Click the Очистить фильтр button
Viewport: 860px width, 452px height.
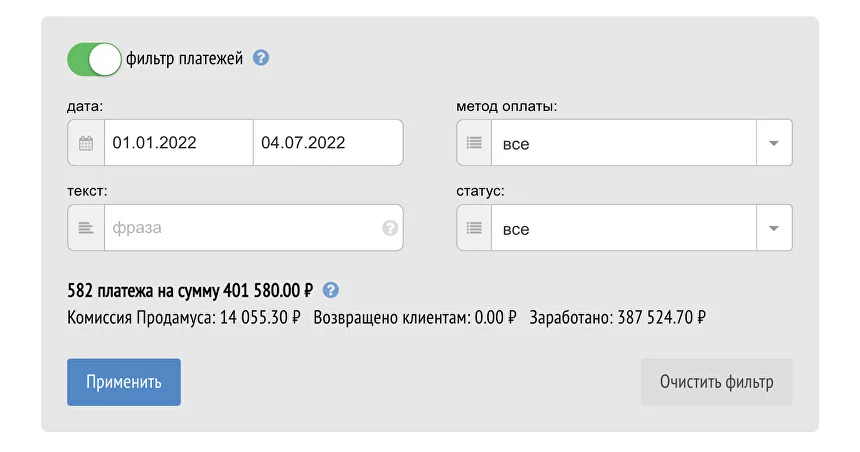[716, 382]
